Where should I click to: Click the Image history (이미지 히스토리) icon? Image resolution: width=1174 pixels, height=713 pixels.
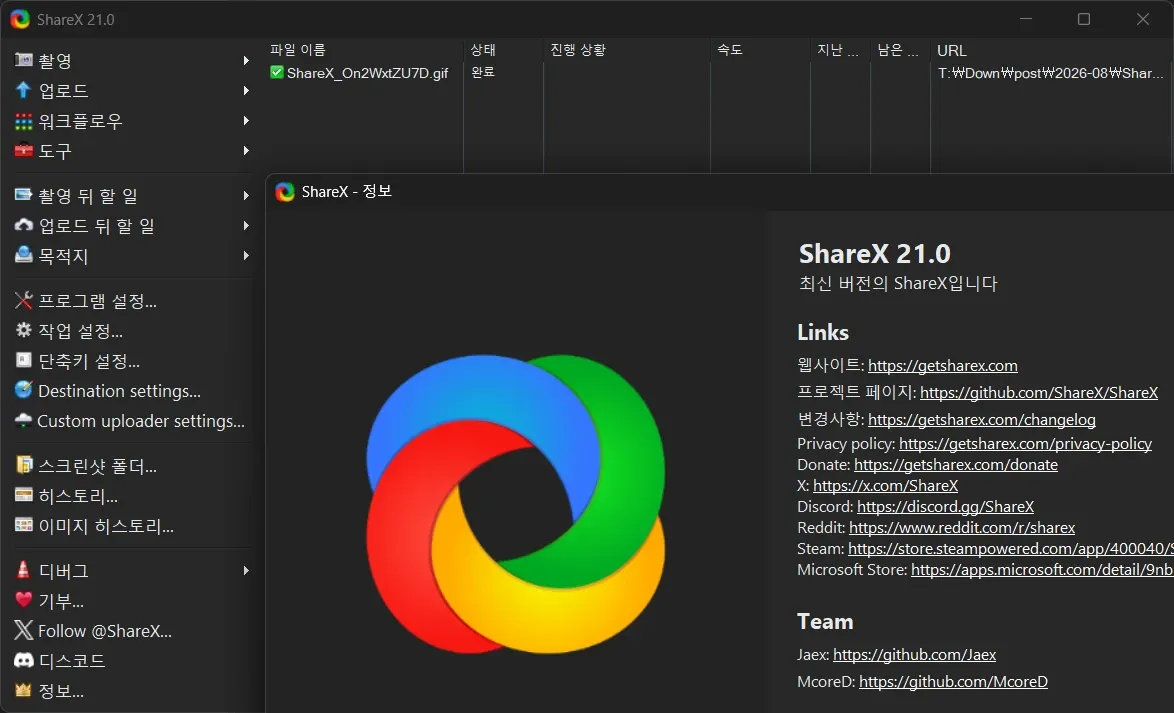tap(24, 525)
